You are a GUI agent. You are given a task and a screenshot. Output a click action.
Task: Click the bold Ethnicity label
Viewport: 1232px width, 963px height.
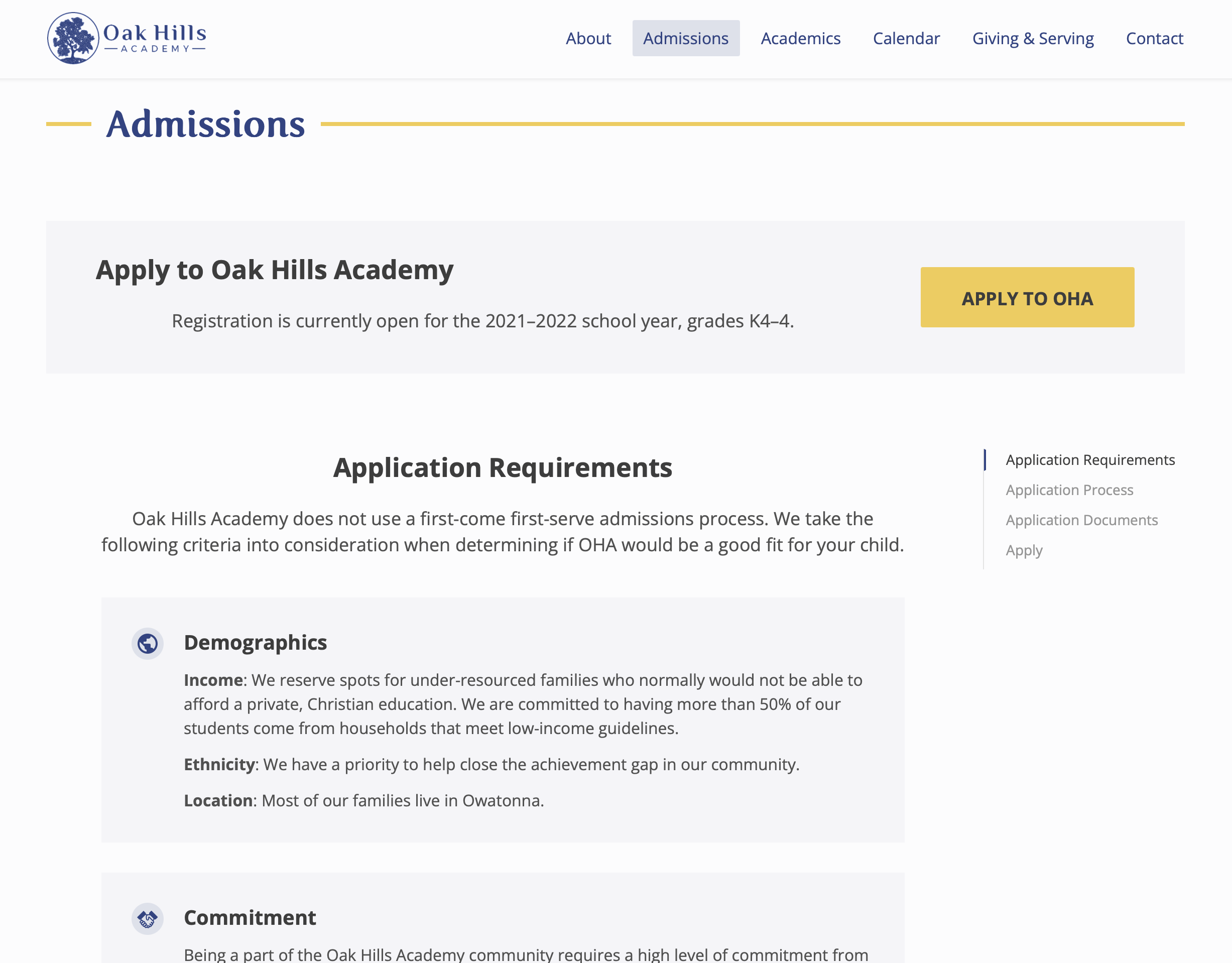[219, 764]
